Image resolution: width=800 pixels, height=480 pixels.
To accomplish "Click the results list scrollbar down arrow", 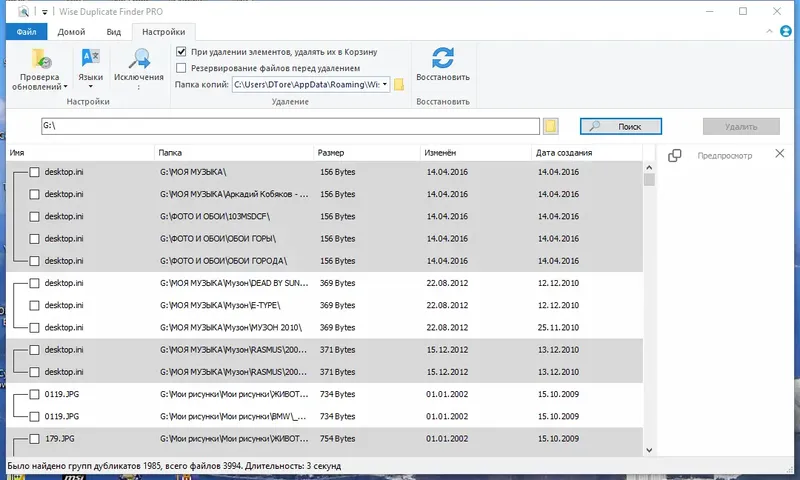I will [x=649, y=450].
